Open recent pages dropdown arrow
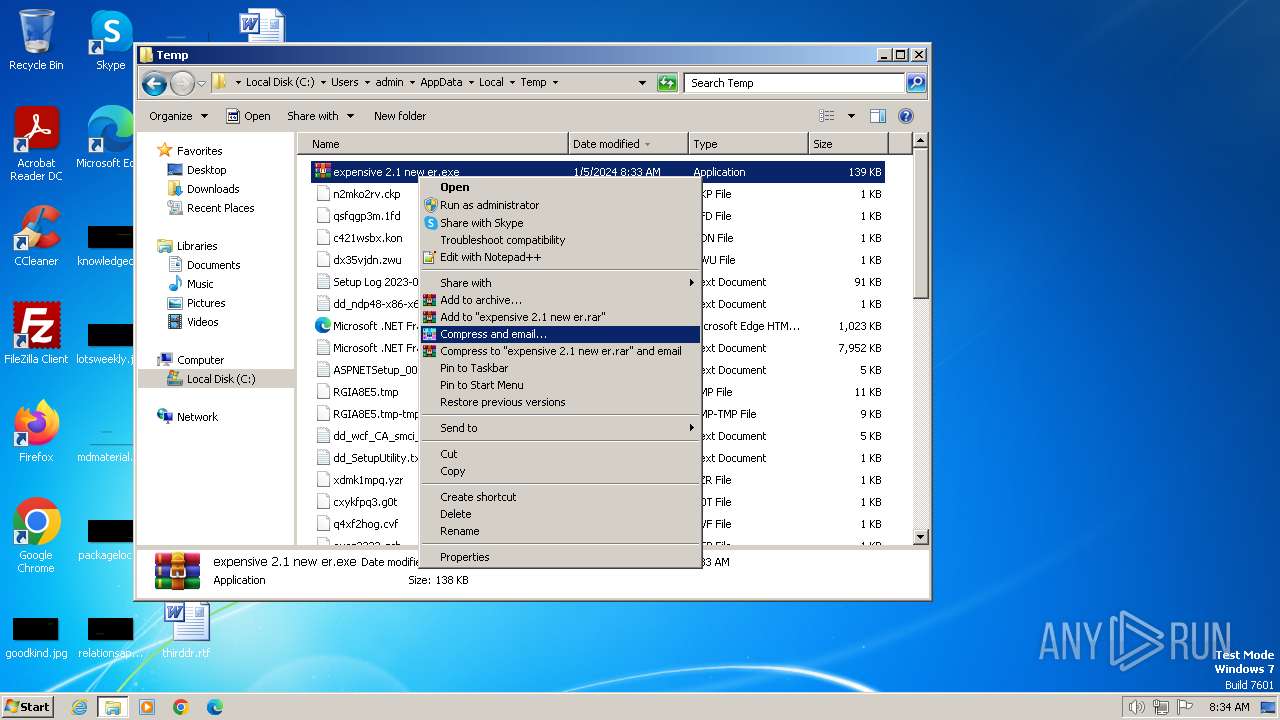The width and height of the screenshot is (1280, 720). [x=201, y=83]
